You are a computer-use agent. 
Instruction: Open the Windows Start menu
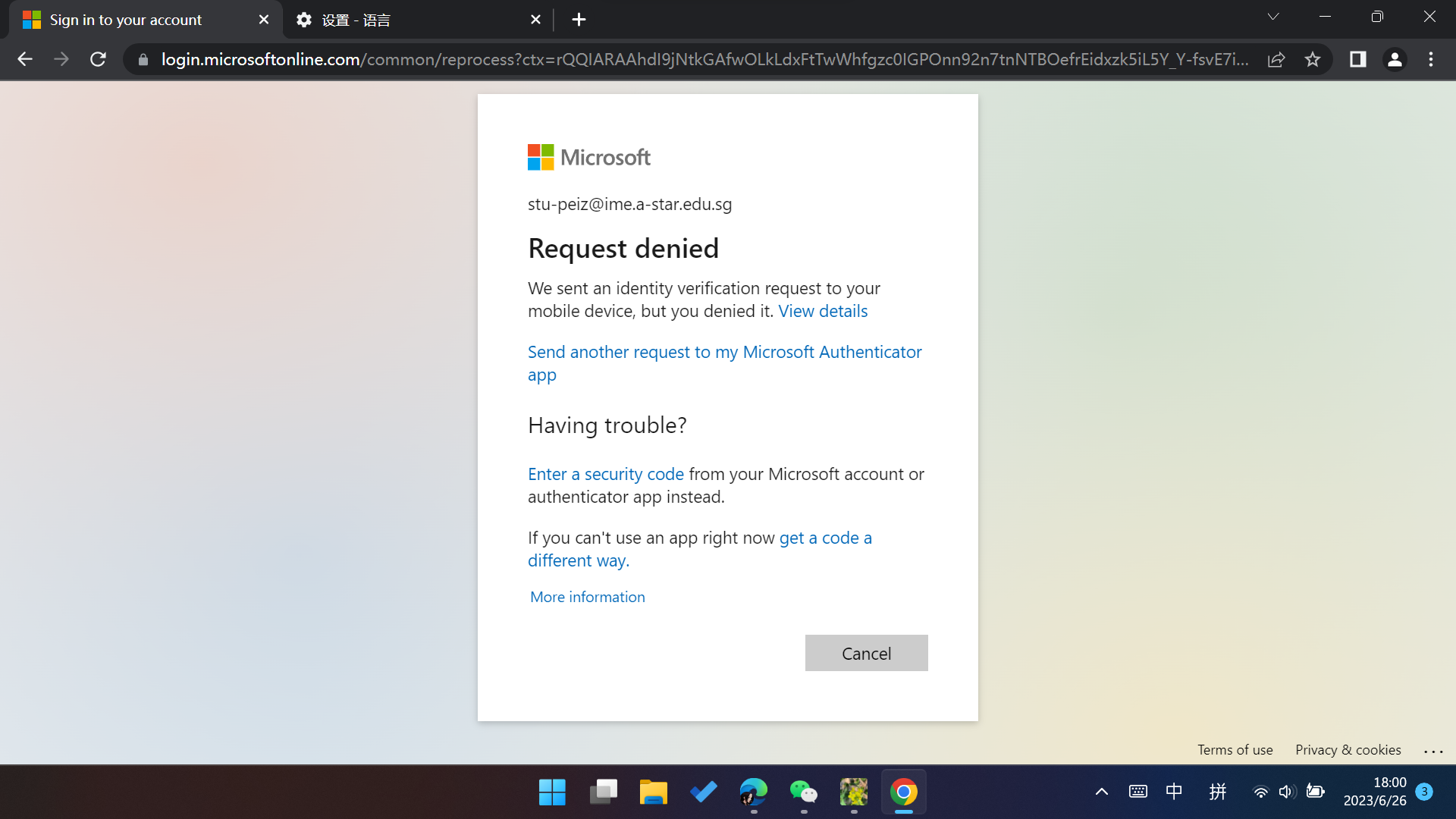(x=552, y=792)
